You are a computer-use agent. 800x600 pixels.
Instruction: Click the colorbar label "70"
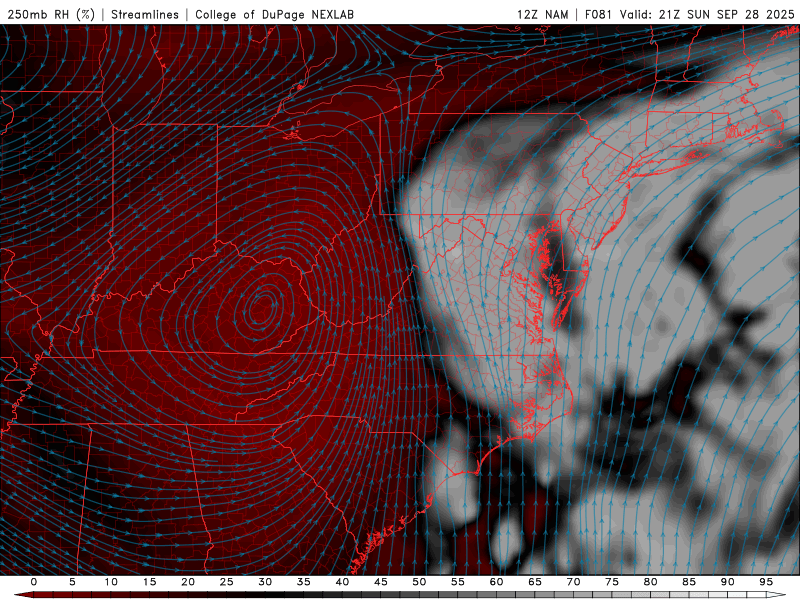pos(573,582)
